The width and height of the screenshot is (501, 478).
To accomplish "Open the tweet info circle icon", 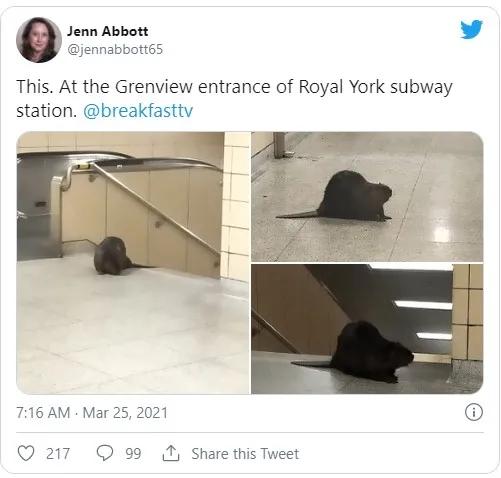I will (x=473, y=412).
